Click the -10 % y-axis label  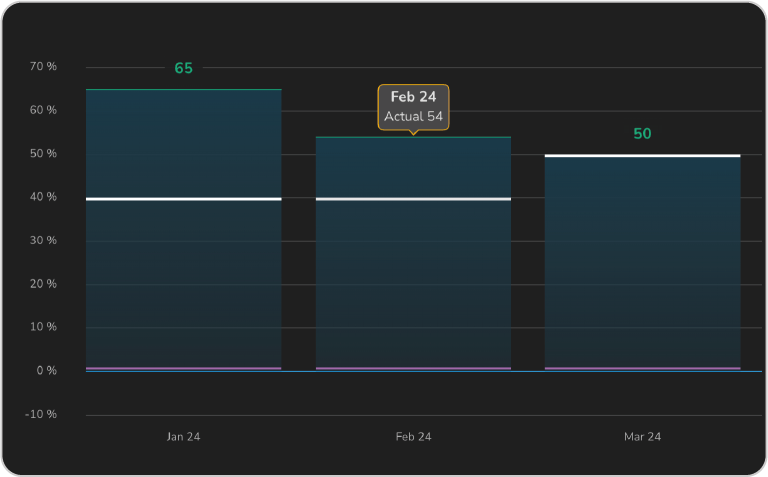pyautogui.click(x=43, y=414)
